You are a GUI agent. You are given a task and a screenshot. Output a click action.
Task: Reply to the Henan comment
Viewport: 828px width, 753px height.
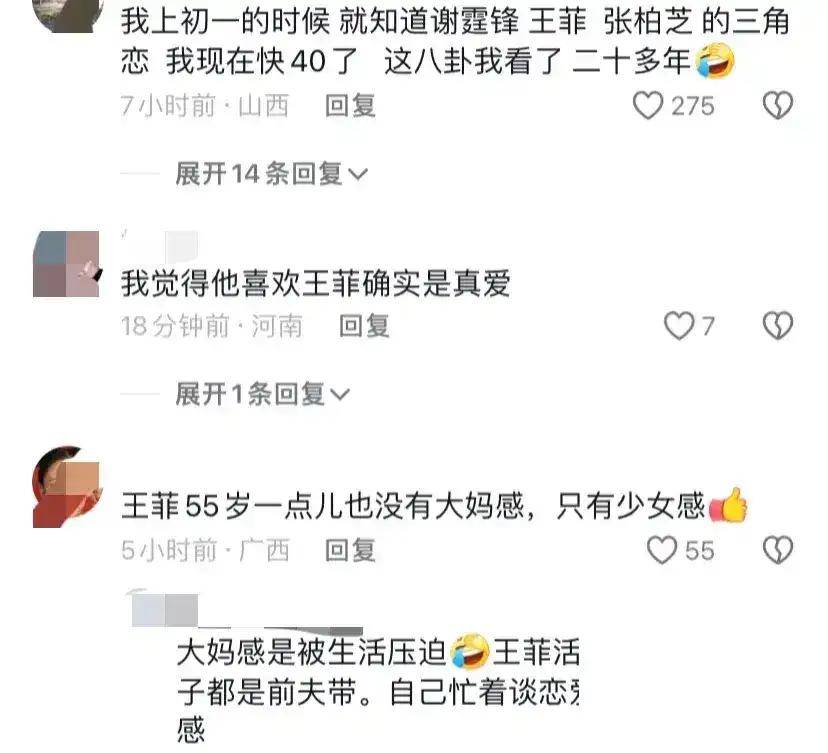tap(364, 325)
